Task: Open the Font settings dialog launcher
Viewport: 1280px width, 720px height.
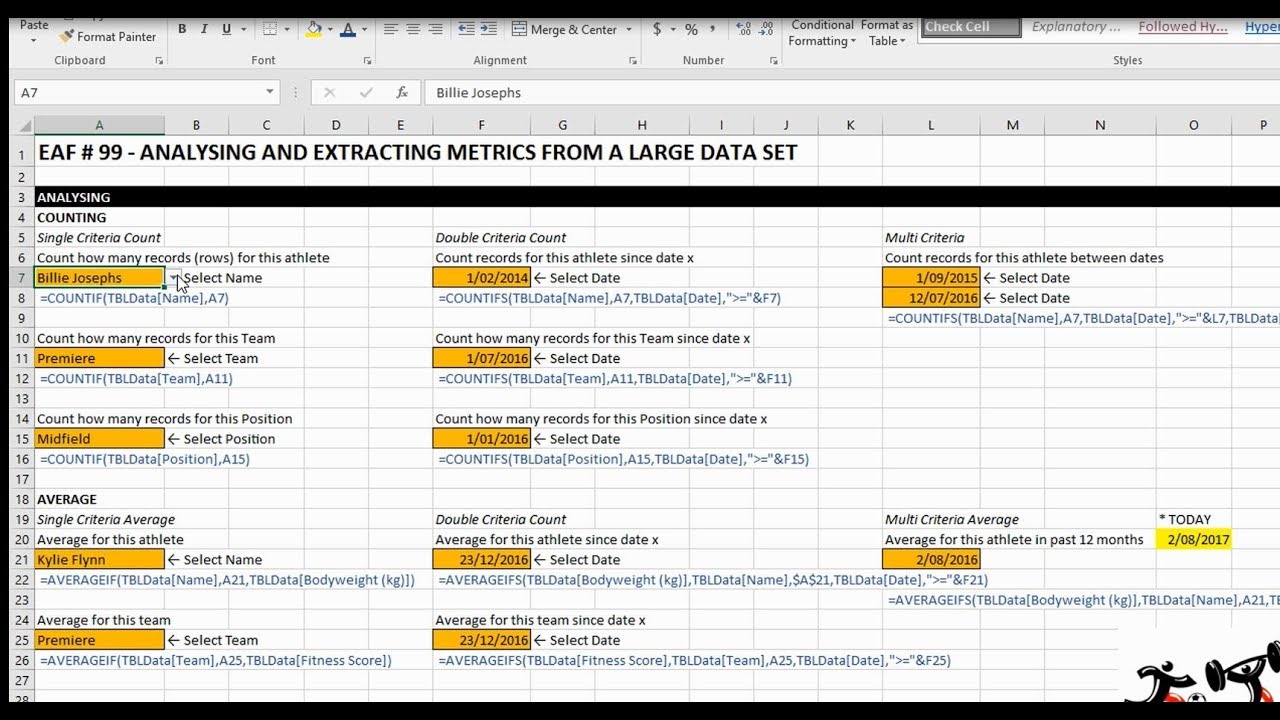Action: pyautogui.click(x=365, y=61)
